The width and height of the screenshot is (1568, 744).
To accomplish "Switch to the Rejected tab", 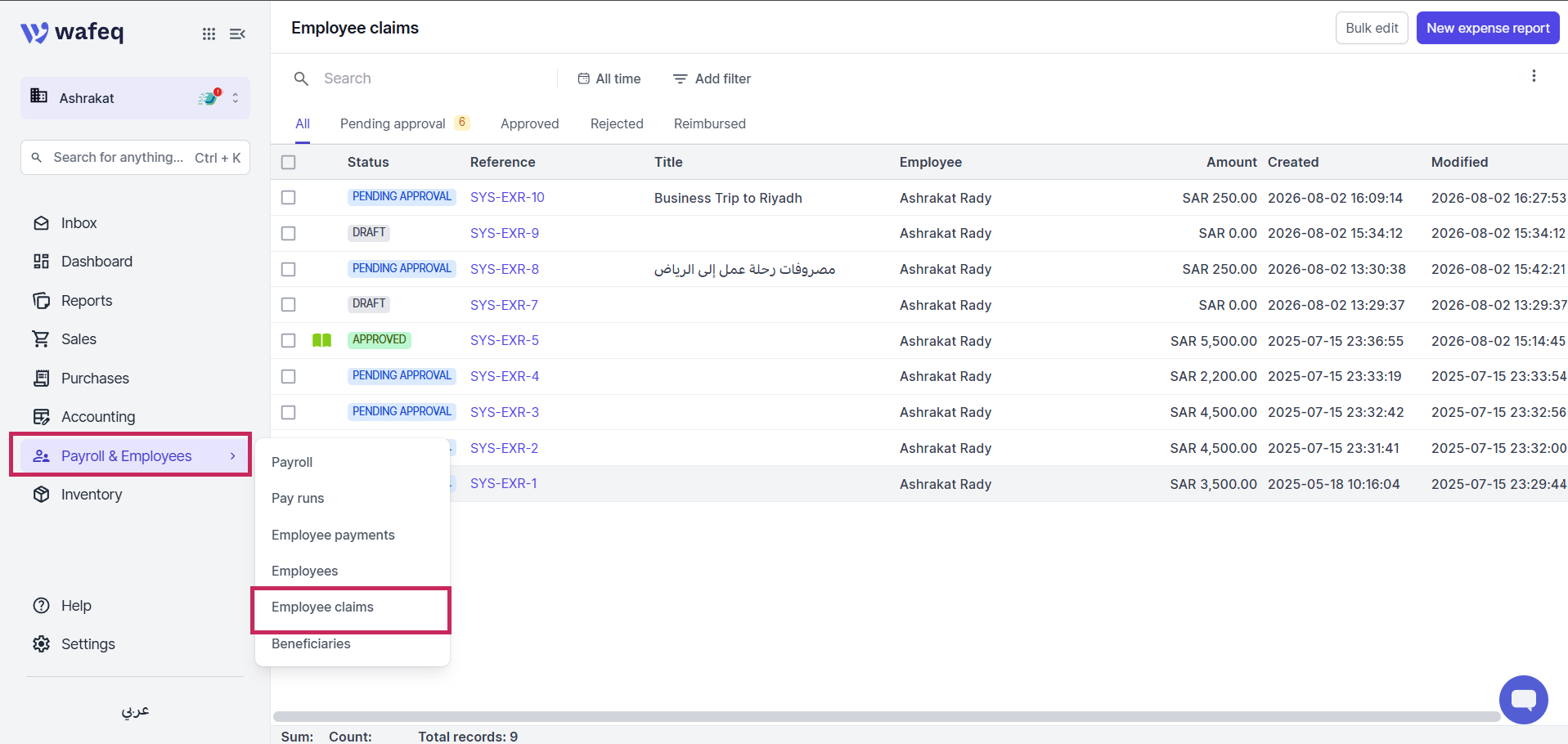I will 617,123.
